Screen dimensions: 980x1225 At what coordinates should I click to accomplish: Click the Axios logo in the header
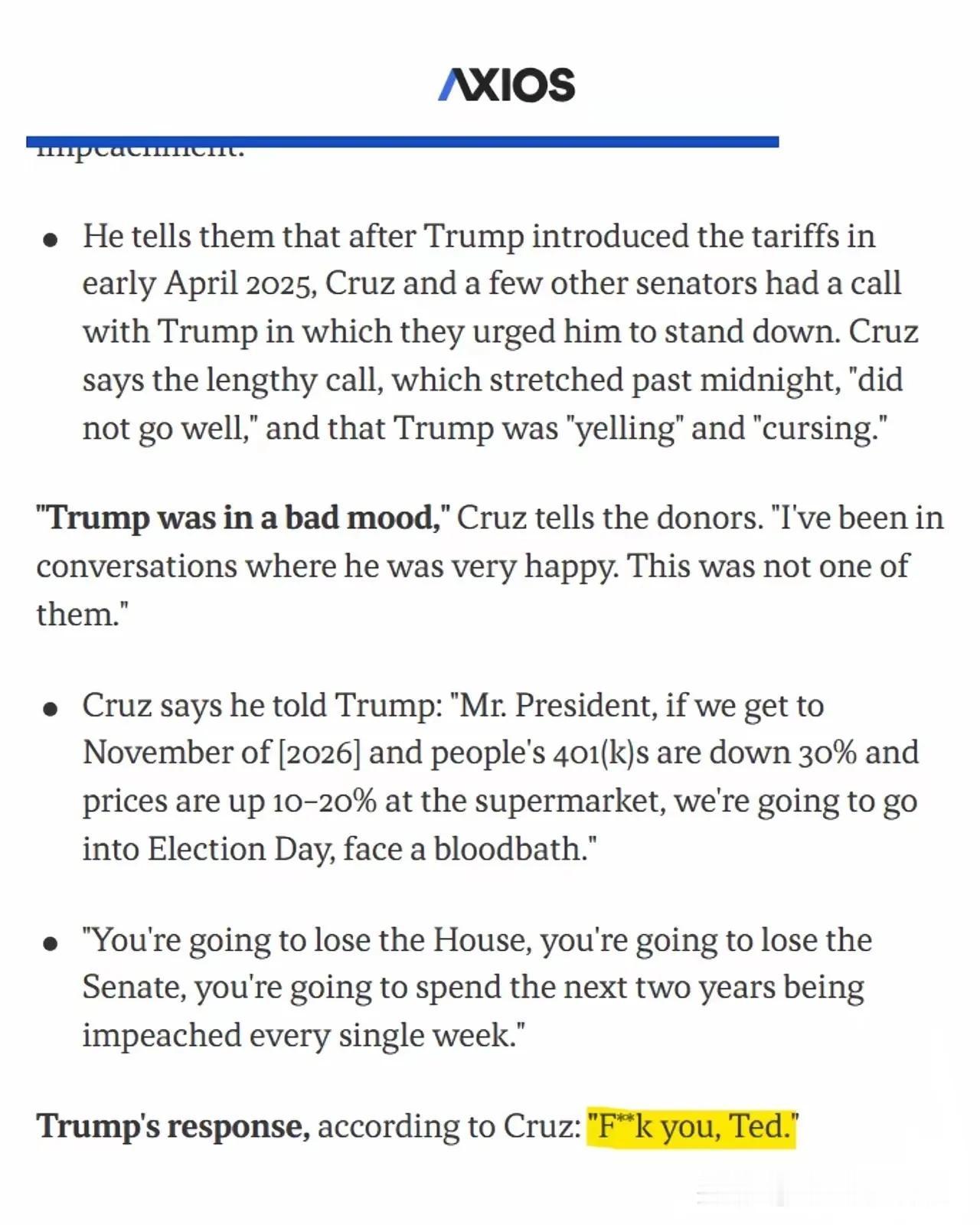(x=507, y=84)
